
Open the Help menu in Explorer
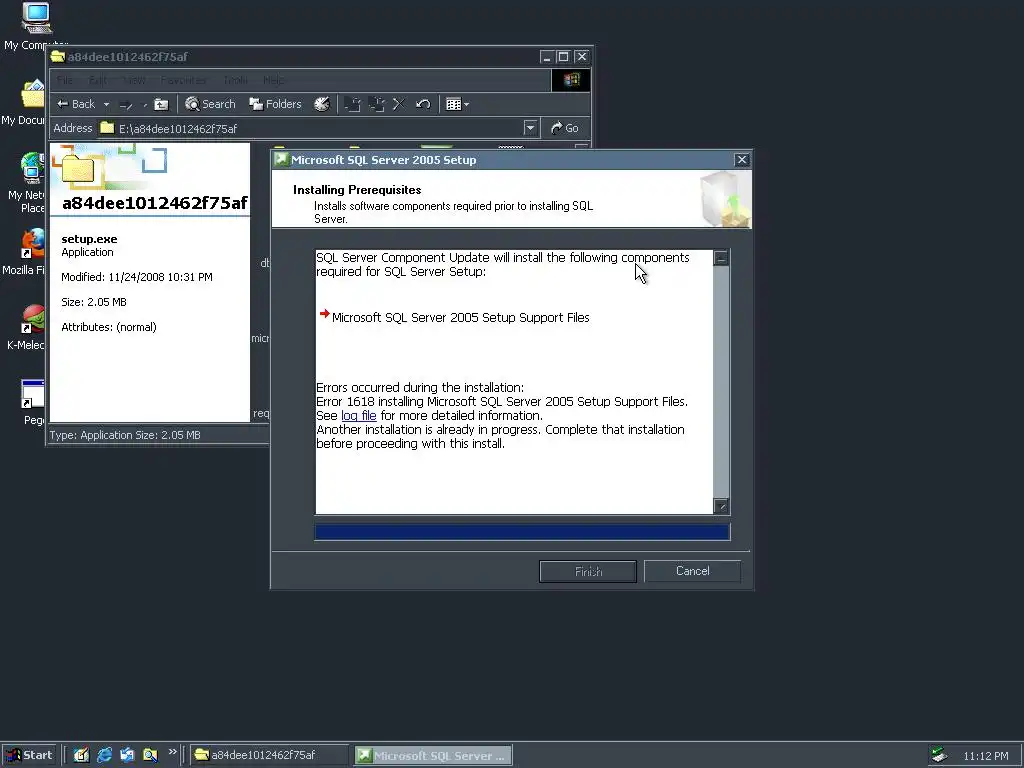pos(274,80)
